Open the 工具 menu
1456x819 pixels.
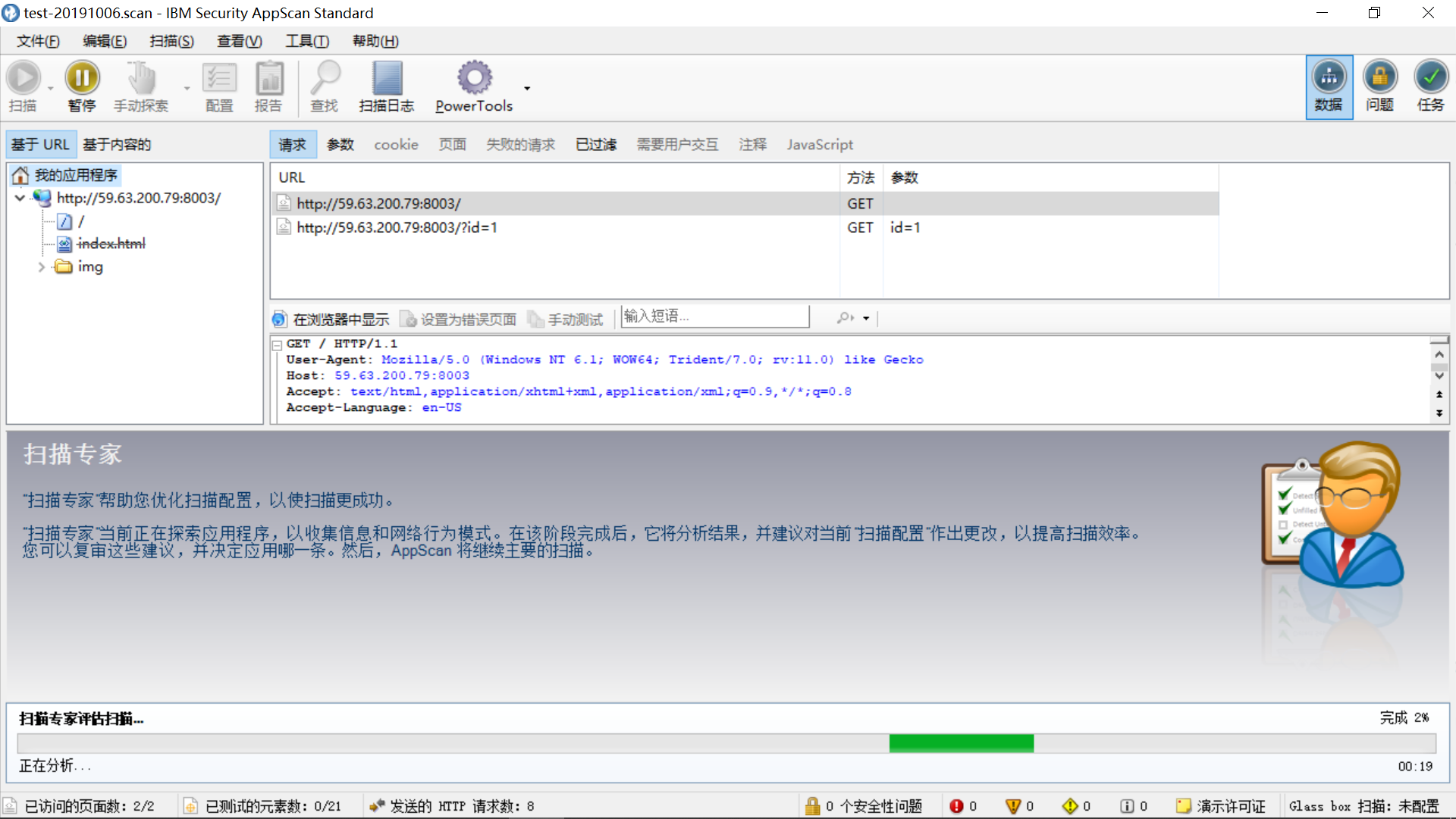click(306, 41)
